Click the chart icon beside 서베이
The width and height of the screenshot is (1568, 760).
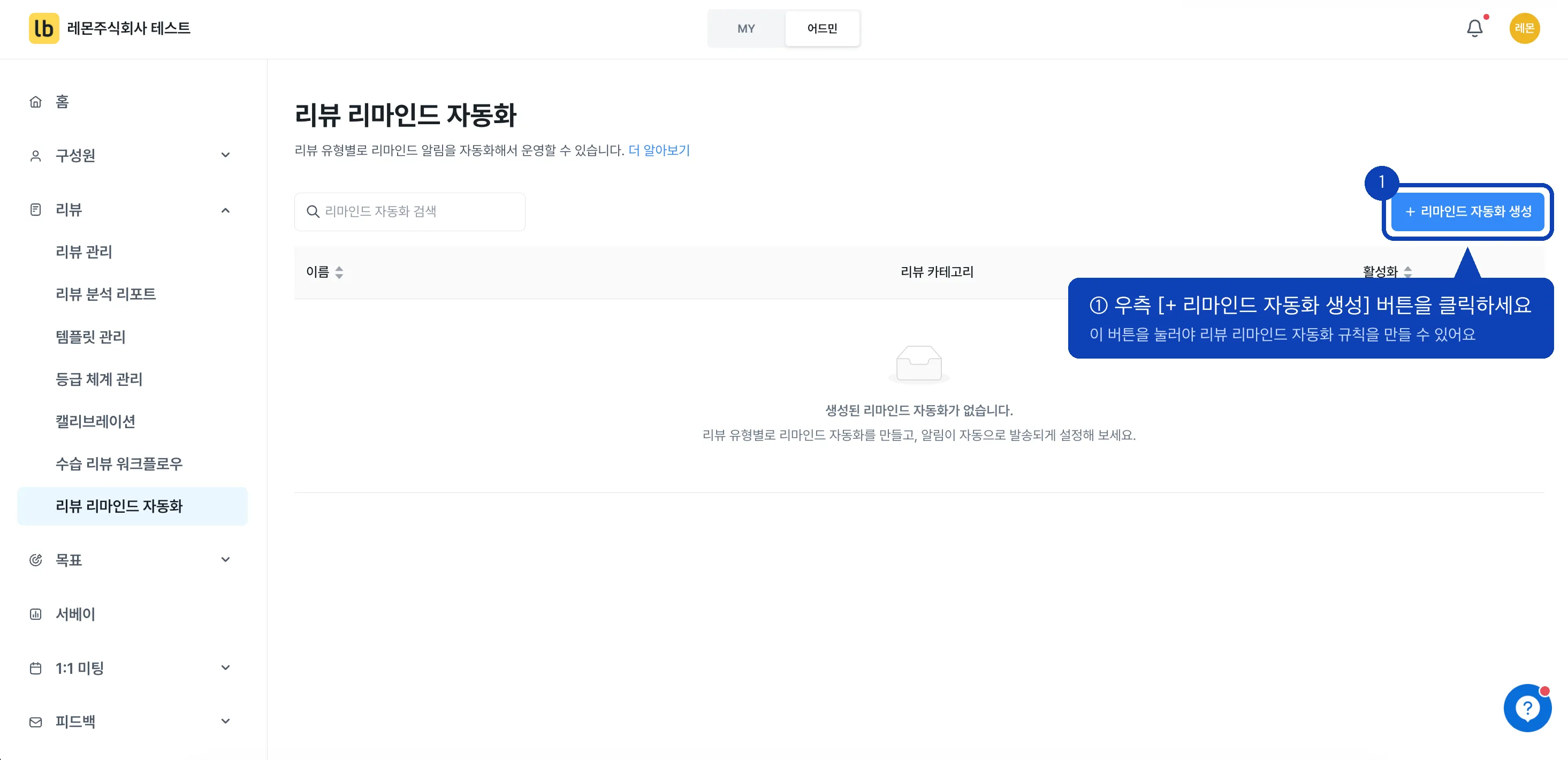pos(36,614)
